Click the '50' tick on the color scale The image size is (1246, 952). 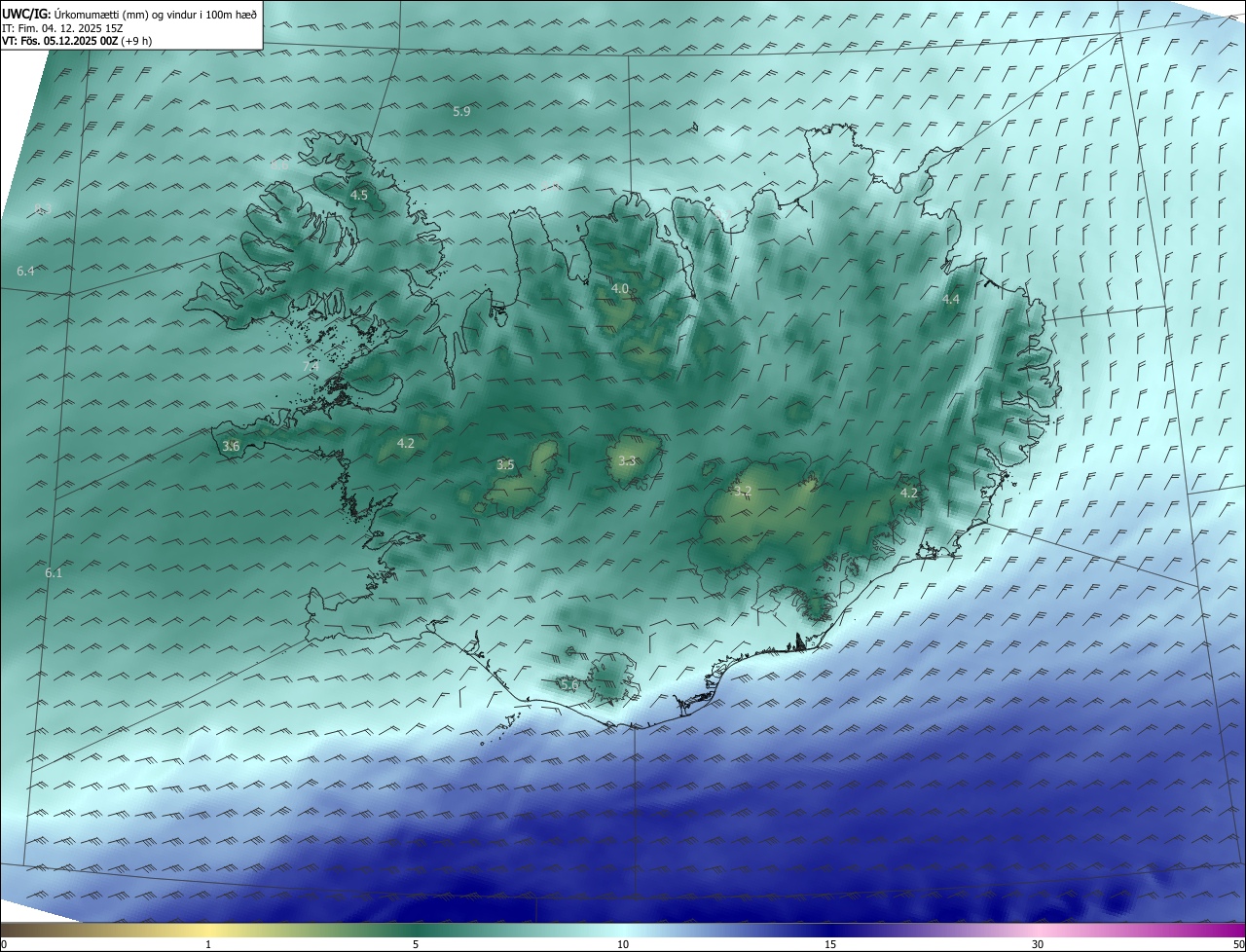[1238, 944]
